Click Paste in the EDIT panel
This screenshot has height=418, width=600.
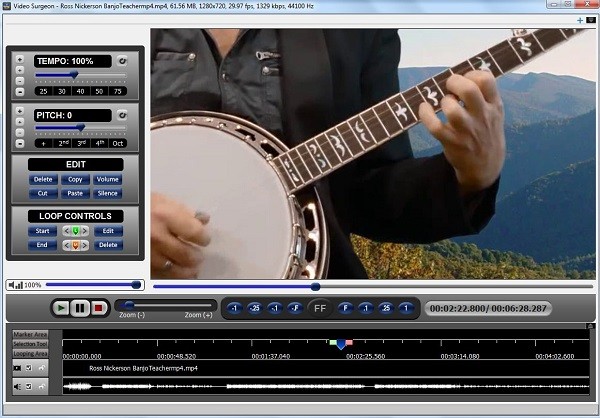[75, 193]
